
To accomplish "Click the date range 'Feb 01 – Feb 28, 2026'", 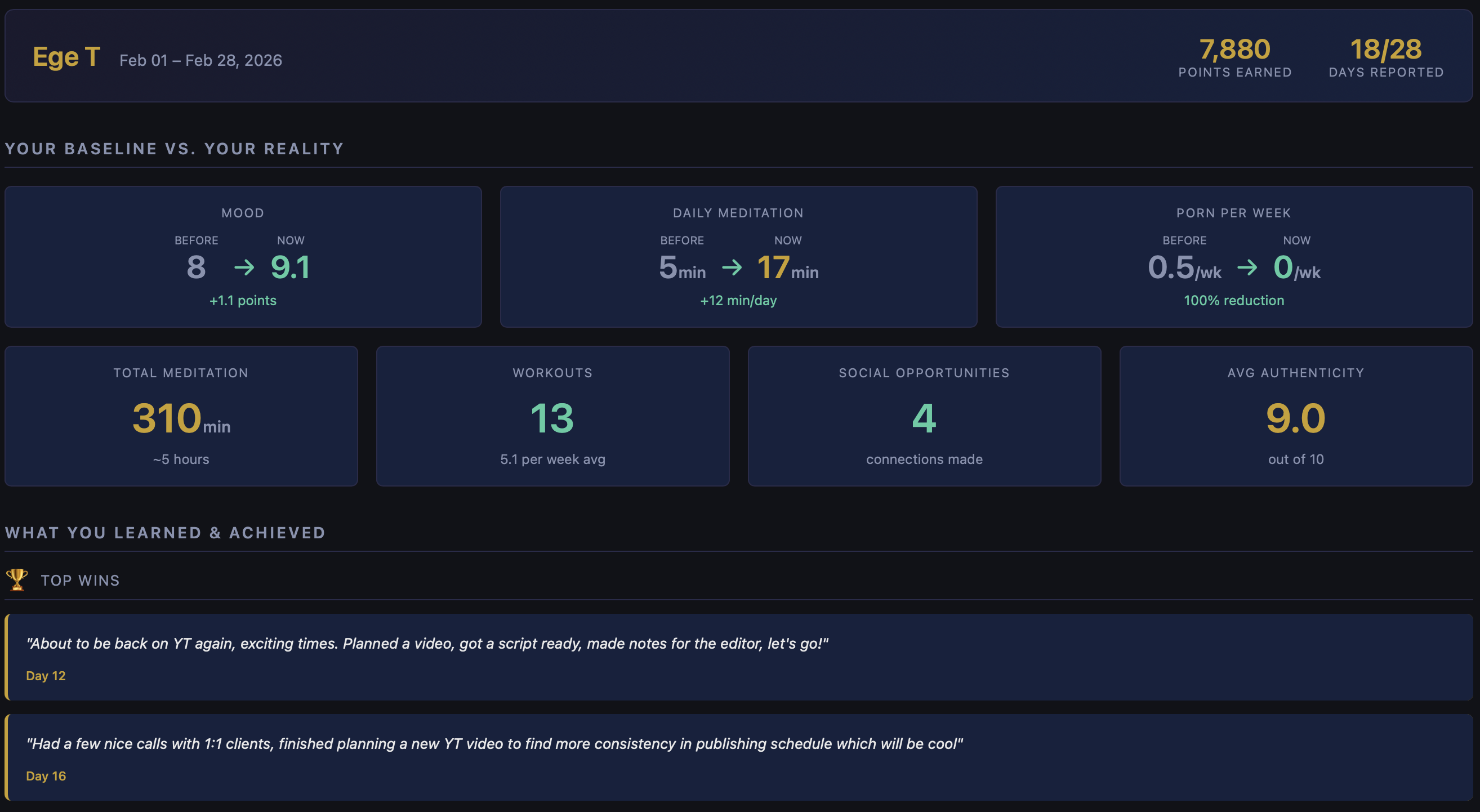I will tap(200, 60).
